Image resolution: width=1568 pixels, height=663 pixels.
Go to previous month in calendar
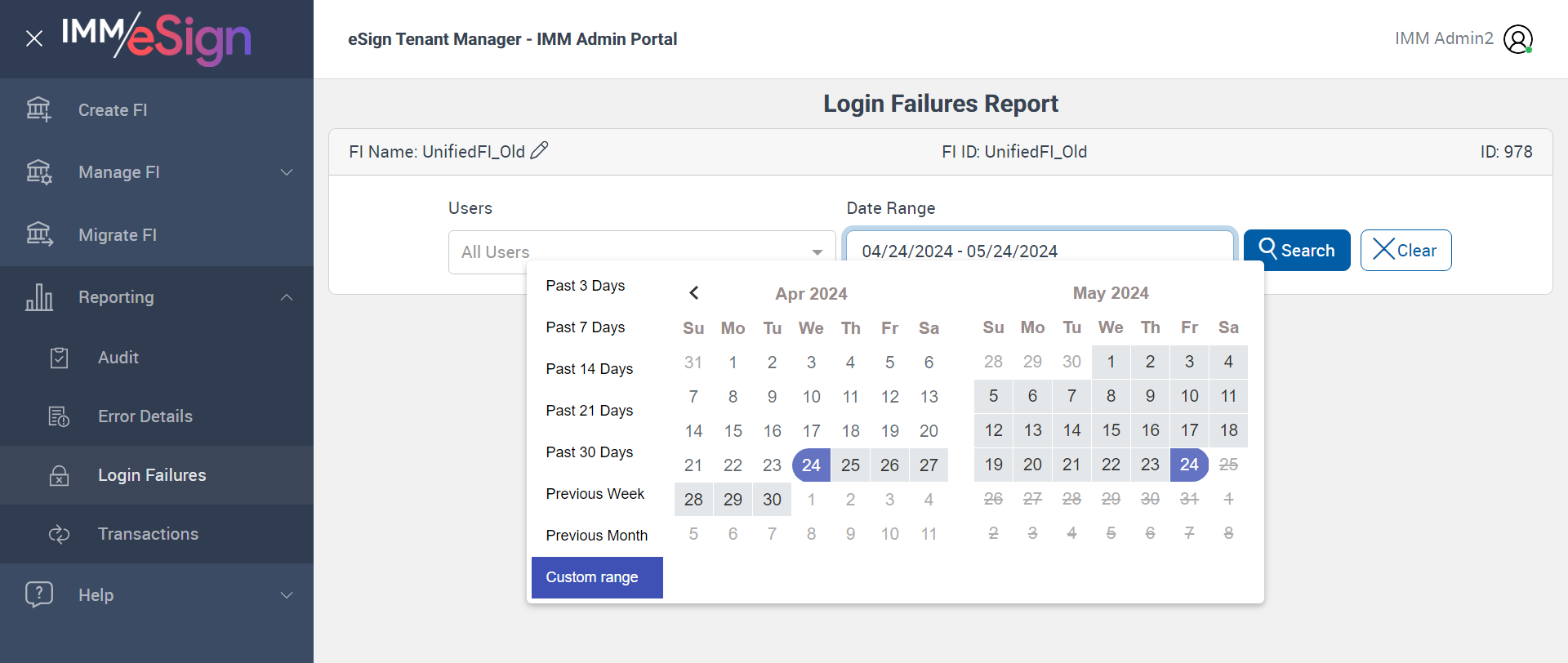click(x=694, y=293)
